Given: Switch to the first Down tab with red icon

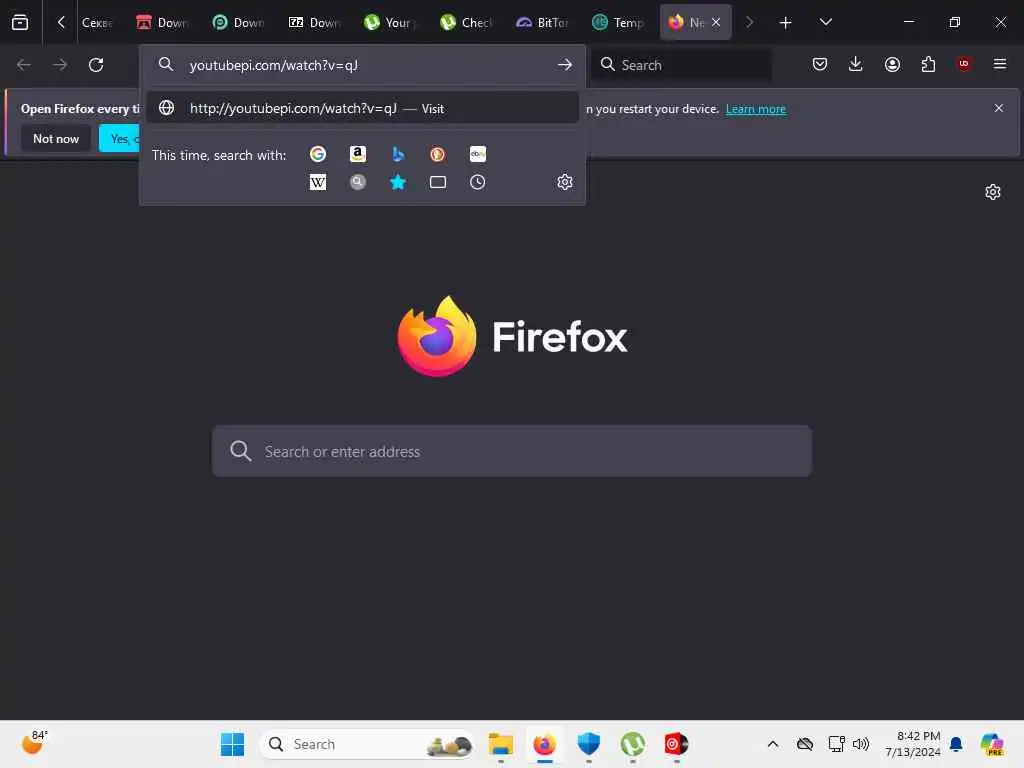Looking at the screenshot, I should point(162,22).
